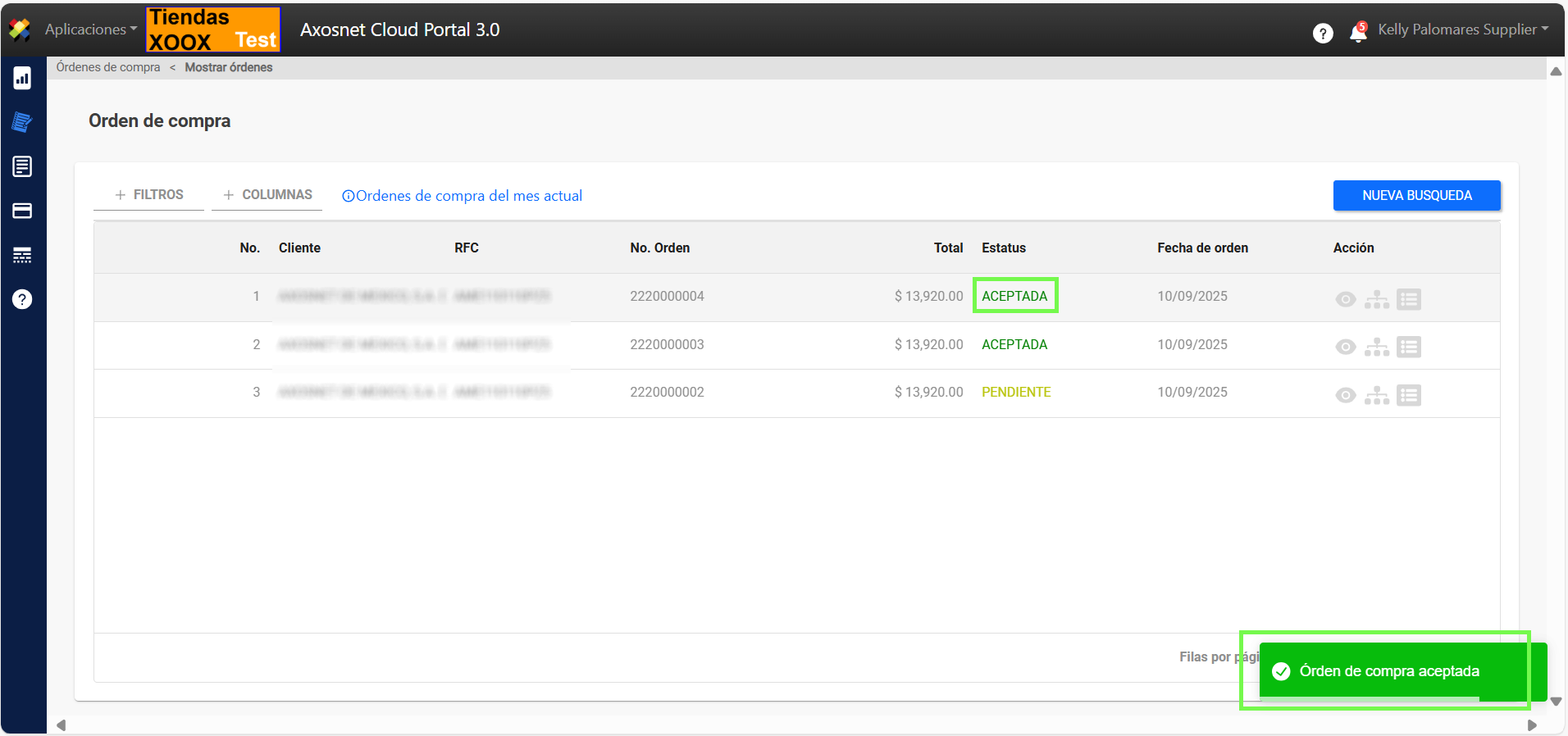The height and width of the screenshot is (736, 1568).
Task: Expand the Aplicaciones dropdown menu
Action: pyautogui.click(x=90, y=30)
